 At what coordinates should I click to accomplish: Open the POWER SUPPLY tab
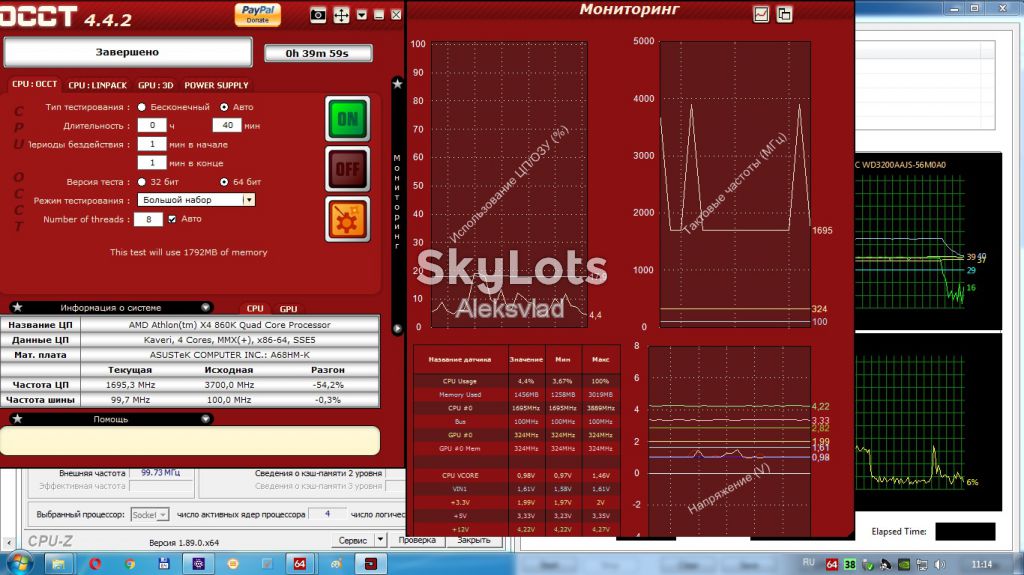click(216, 85)
